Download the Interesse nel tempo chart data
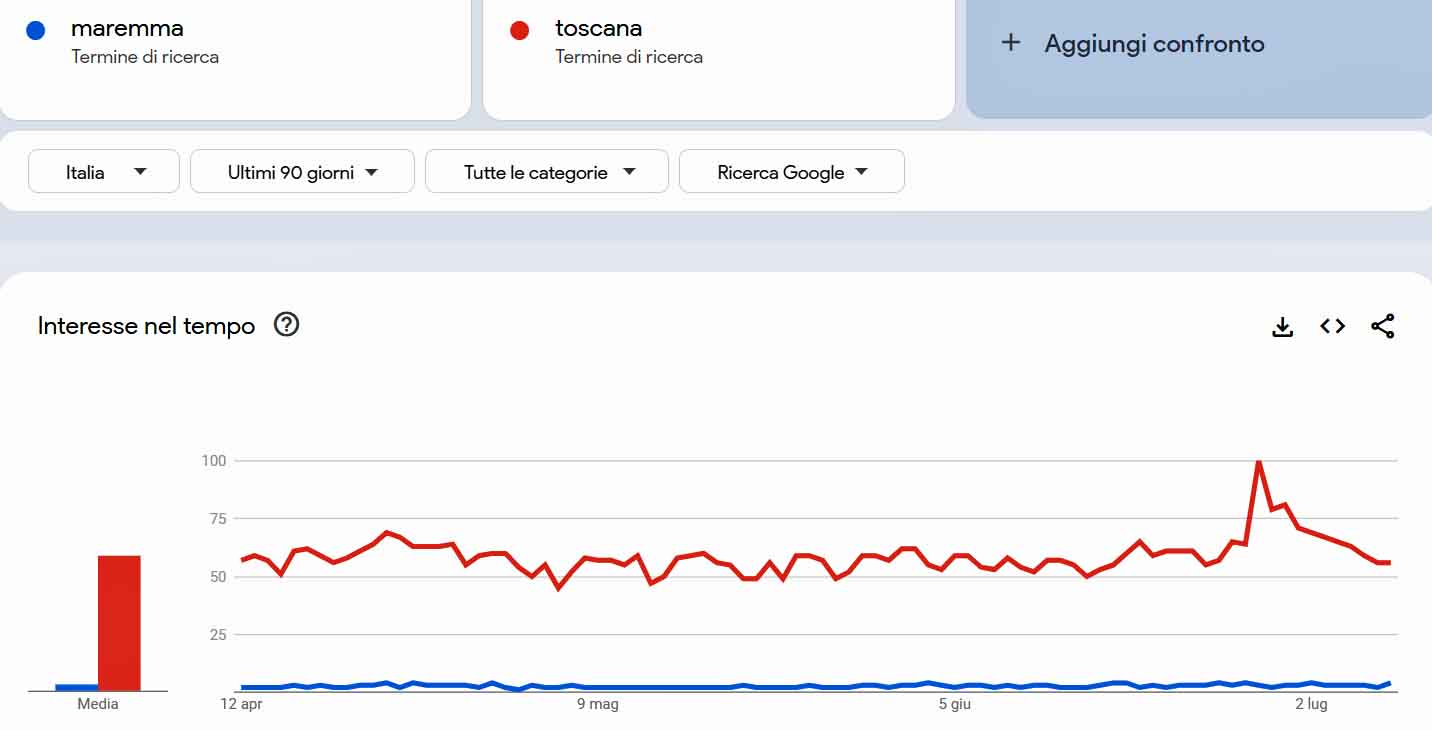The width and height of the screenshot is (1432, 730). click(x=1282, y=327)
